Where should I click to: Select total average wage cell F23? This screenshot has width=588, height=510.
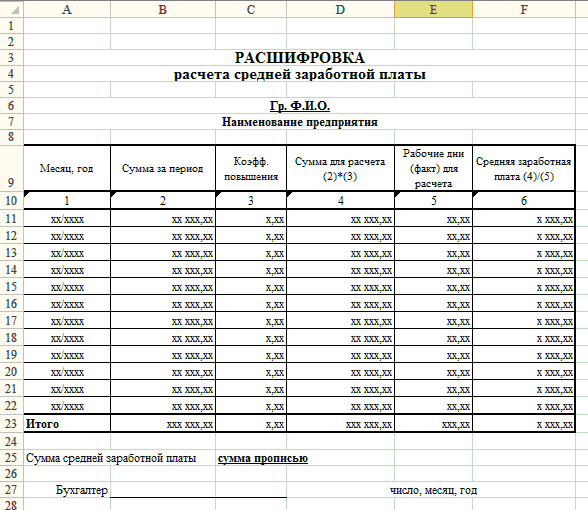tap(524, 424)
